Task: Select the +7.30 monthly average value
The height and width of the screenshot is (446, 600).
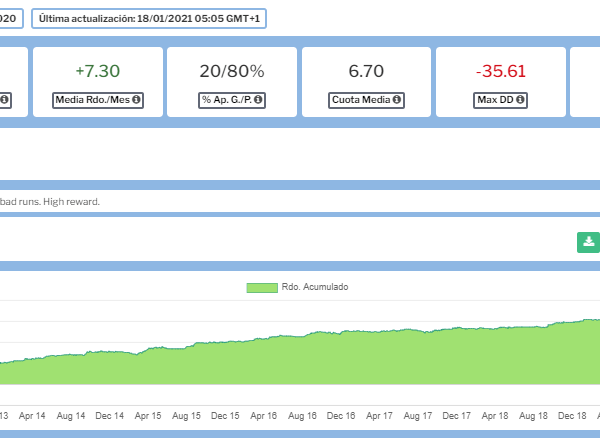Action: click(x=97, y=71)
